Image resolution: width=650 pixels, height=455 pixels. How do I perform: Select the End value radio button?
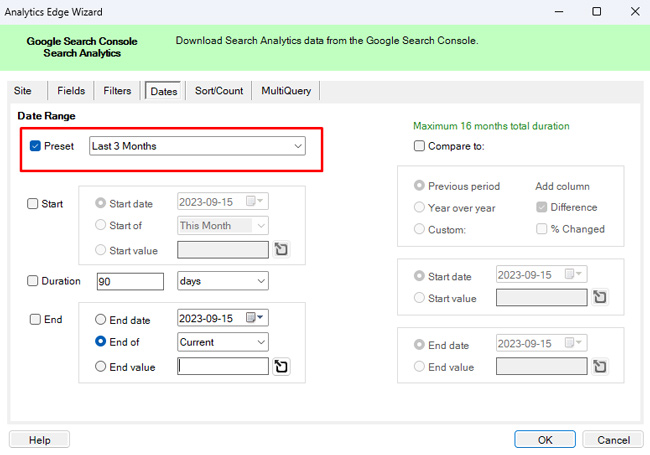(x=101, y=367)
